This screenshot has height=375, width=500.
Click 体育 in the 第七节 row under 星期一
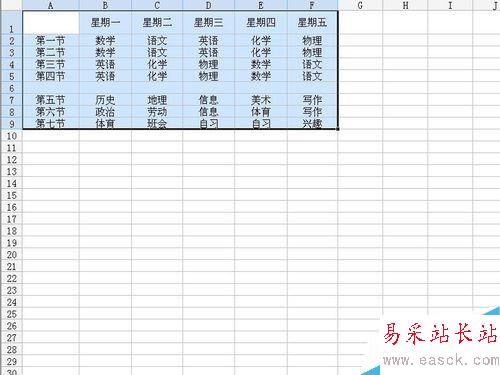(x=105, y=124)
